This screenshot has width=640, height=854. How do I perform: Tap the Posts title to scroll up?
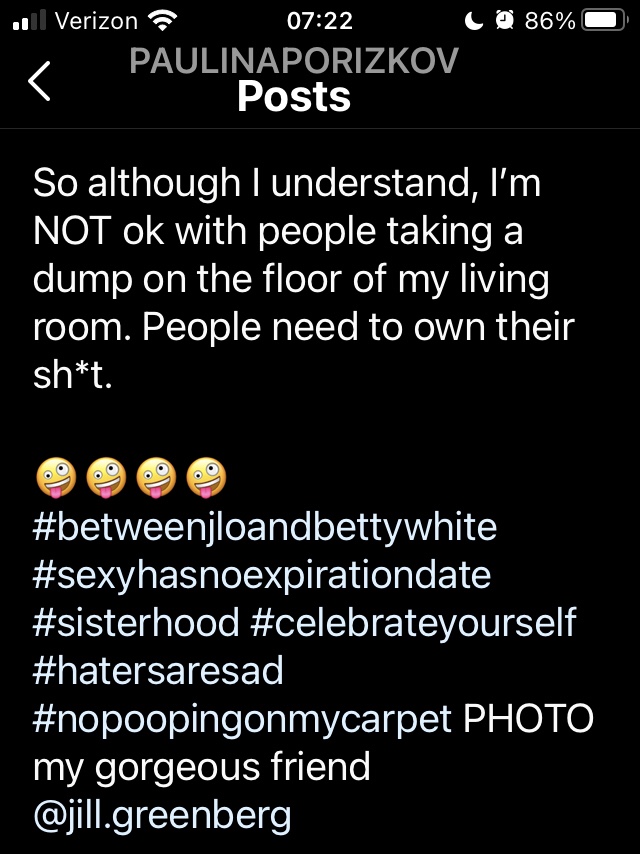click(x=294, y=97)
